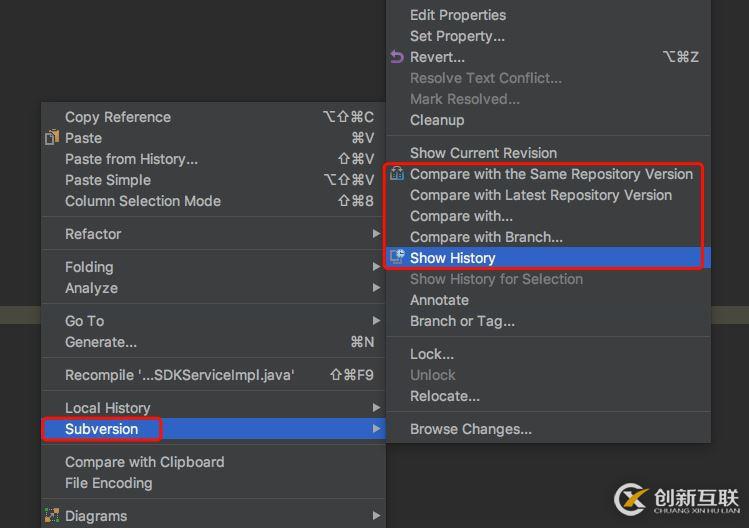Click the Show History icon
749x528 pixels.
click(397, 258)
